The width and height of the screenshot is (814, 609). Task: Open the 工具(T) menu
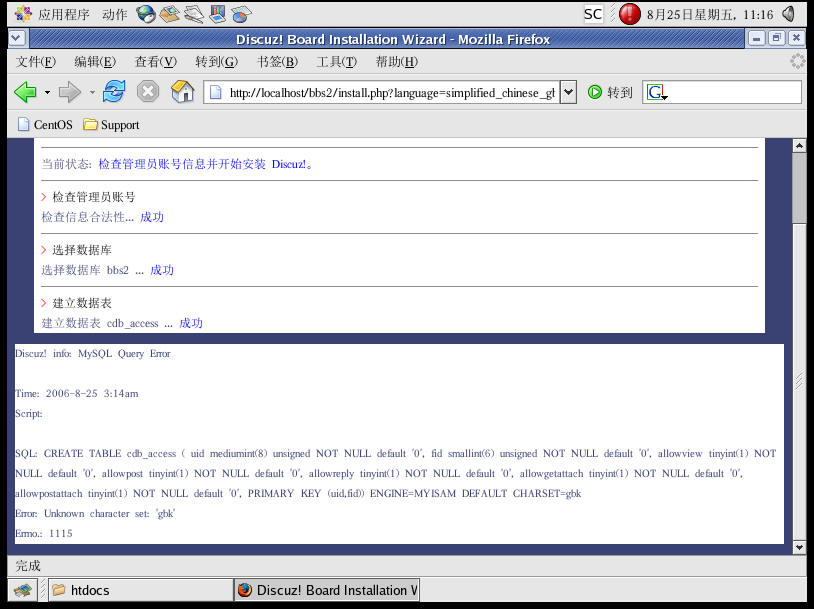[x=337, y=62]
